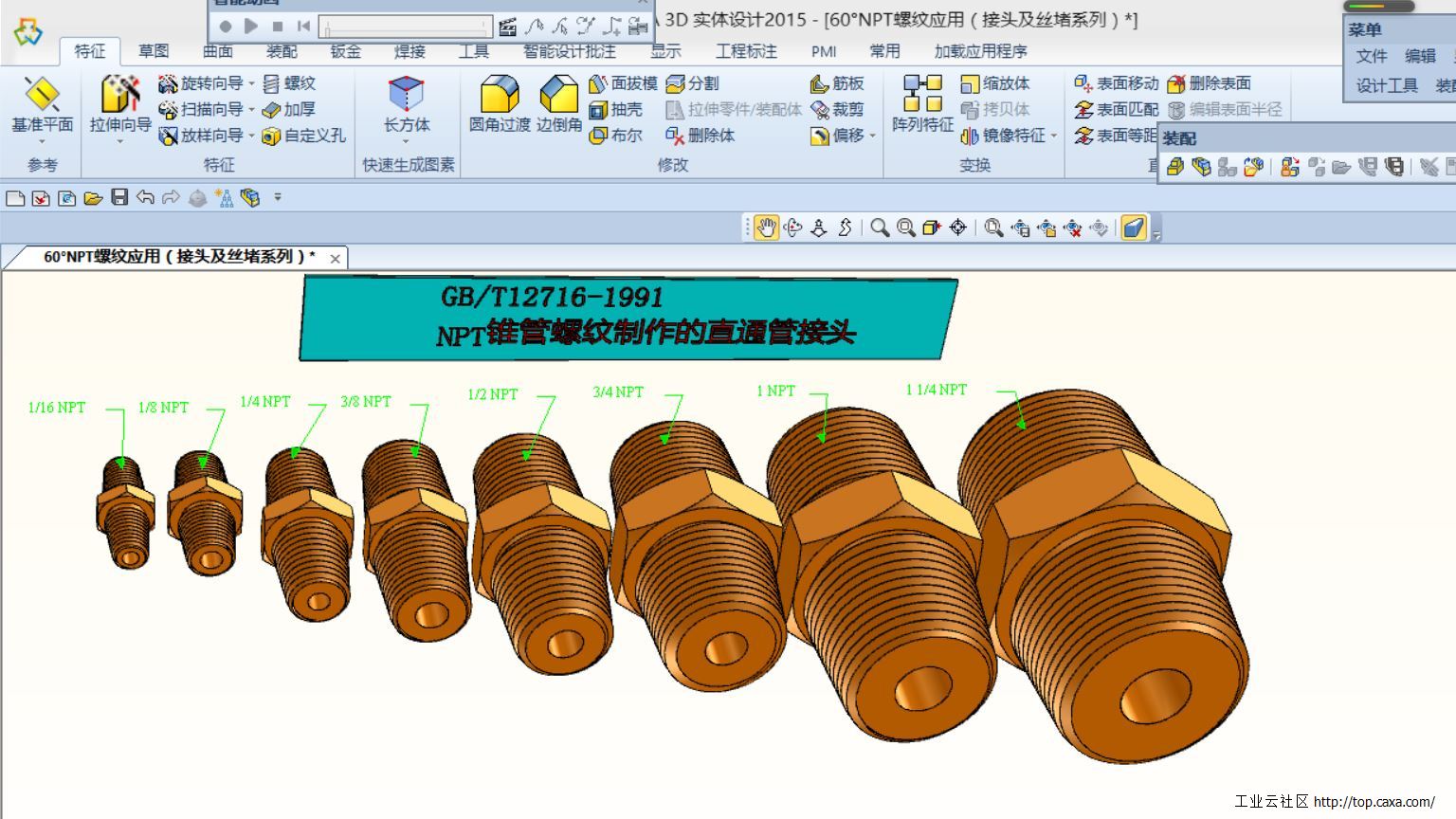Image resolution: width=1456 pixels, height=819 pixels.
Task: Click the 删除体 delete body tool
Action: pyautogui.click(x=700, y=136)
